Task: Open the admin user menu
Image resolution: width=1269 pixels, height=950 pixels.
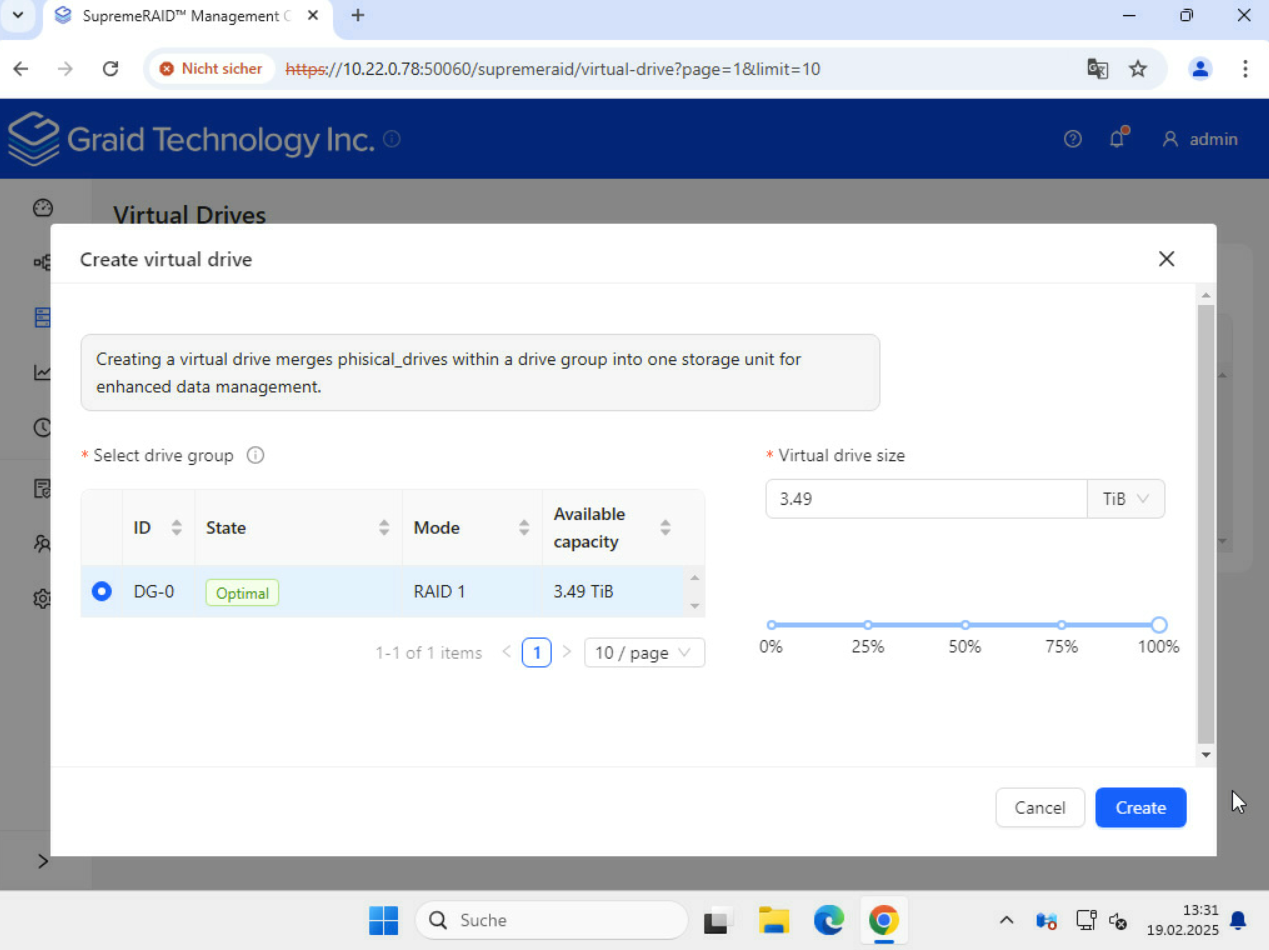Action: [x=1200, y=139]
